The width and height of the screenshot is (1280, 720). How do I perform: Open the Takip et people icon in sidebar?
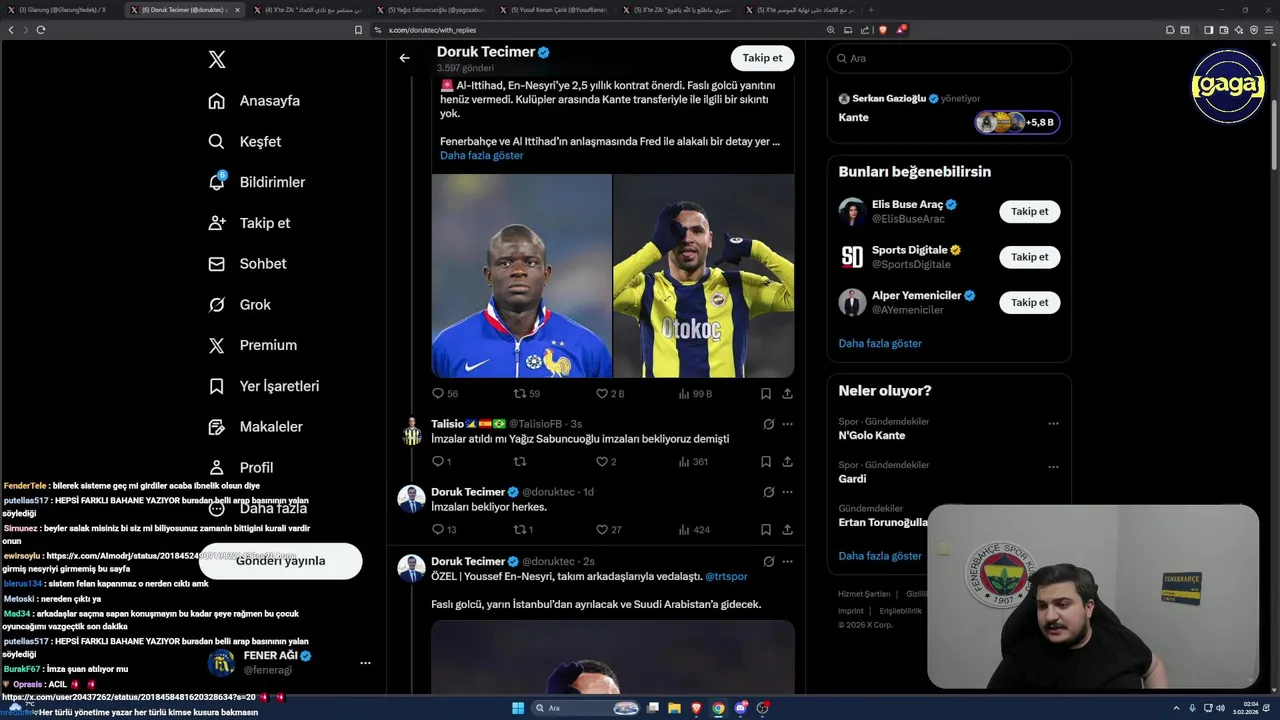point(216,223)
